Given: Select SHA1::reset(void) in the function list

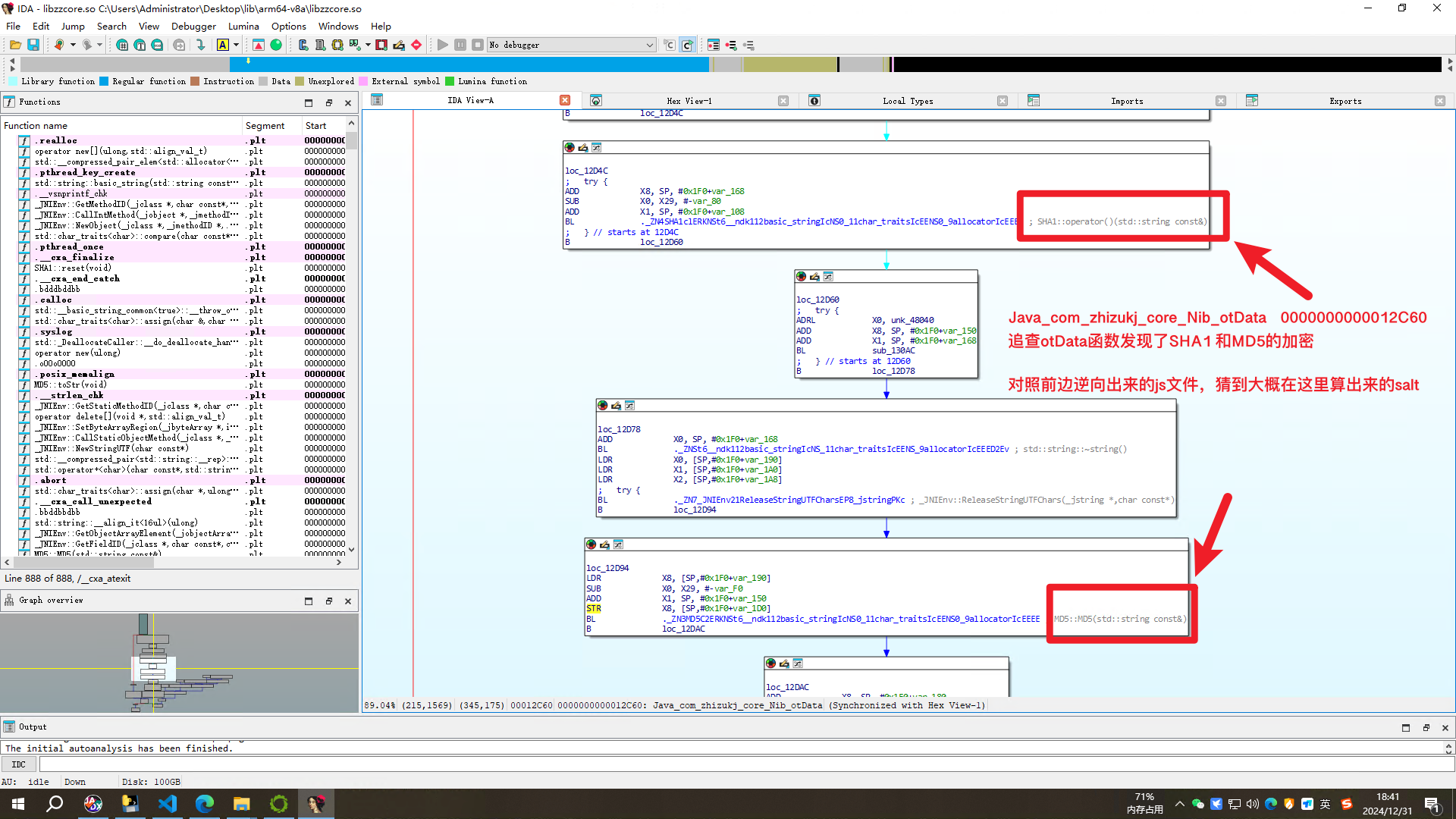Looking at the screenshot, I should pos(73,268).
